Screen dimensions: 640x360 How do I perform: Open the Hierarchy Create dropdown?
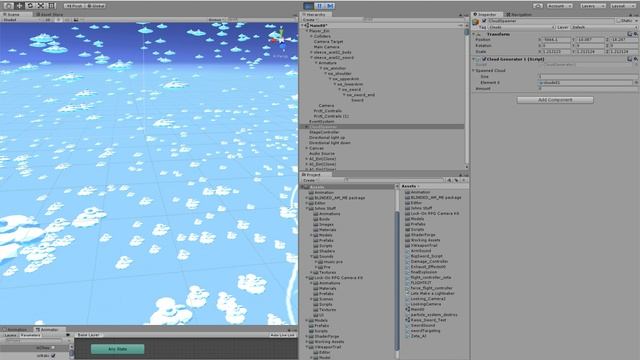[x=310, y=20]
